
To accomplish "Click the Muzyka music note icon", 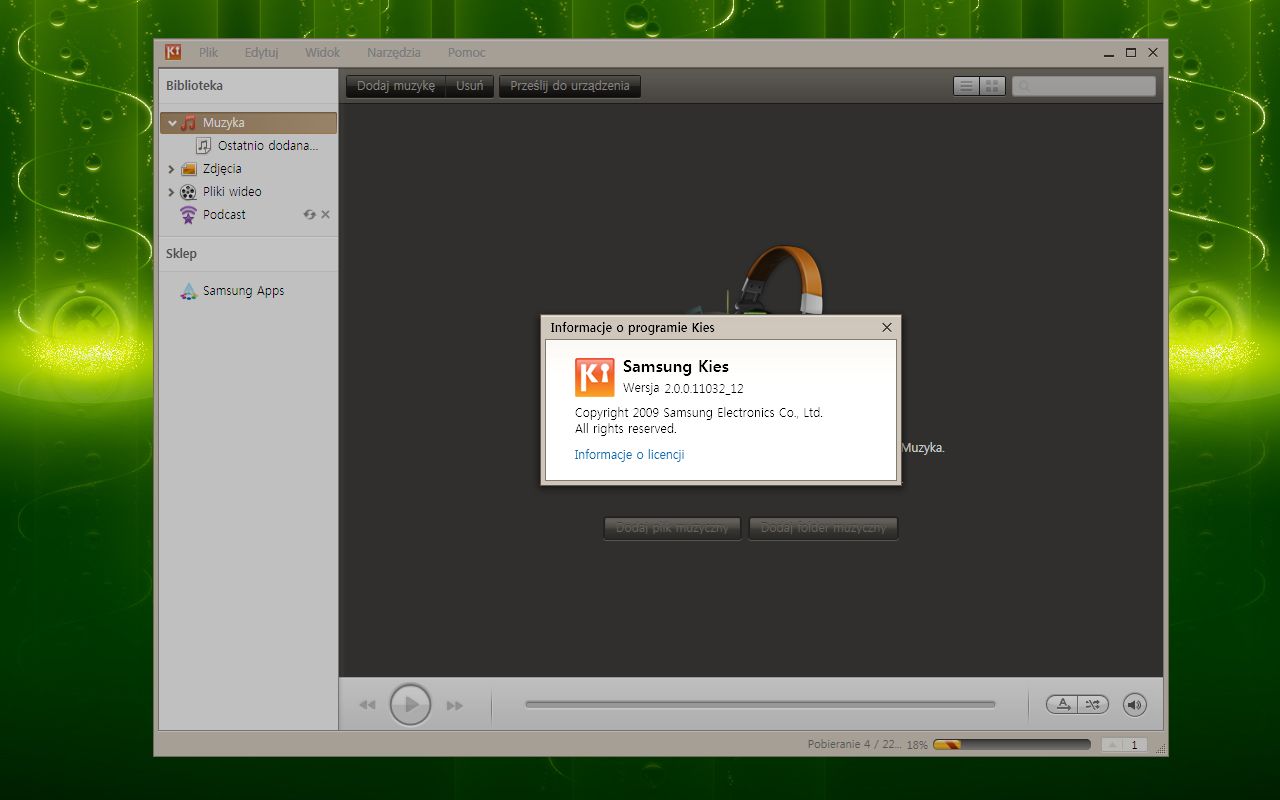I will tap(188, 123).
